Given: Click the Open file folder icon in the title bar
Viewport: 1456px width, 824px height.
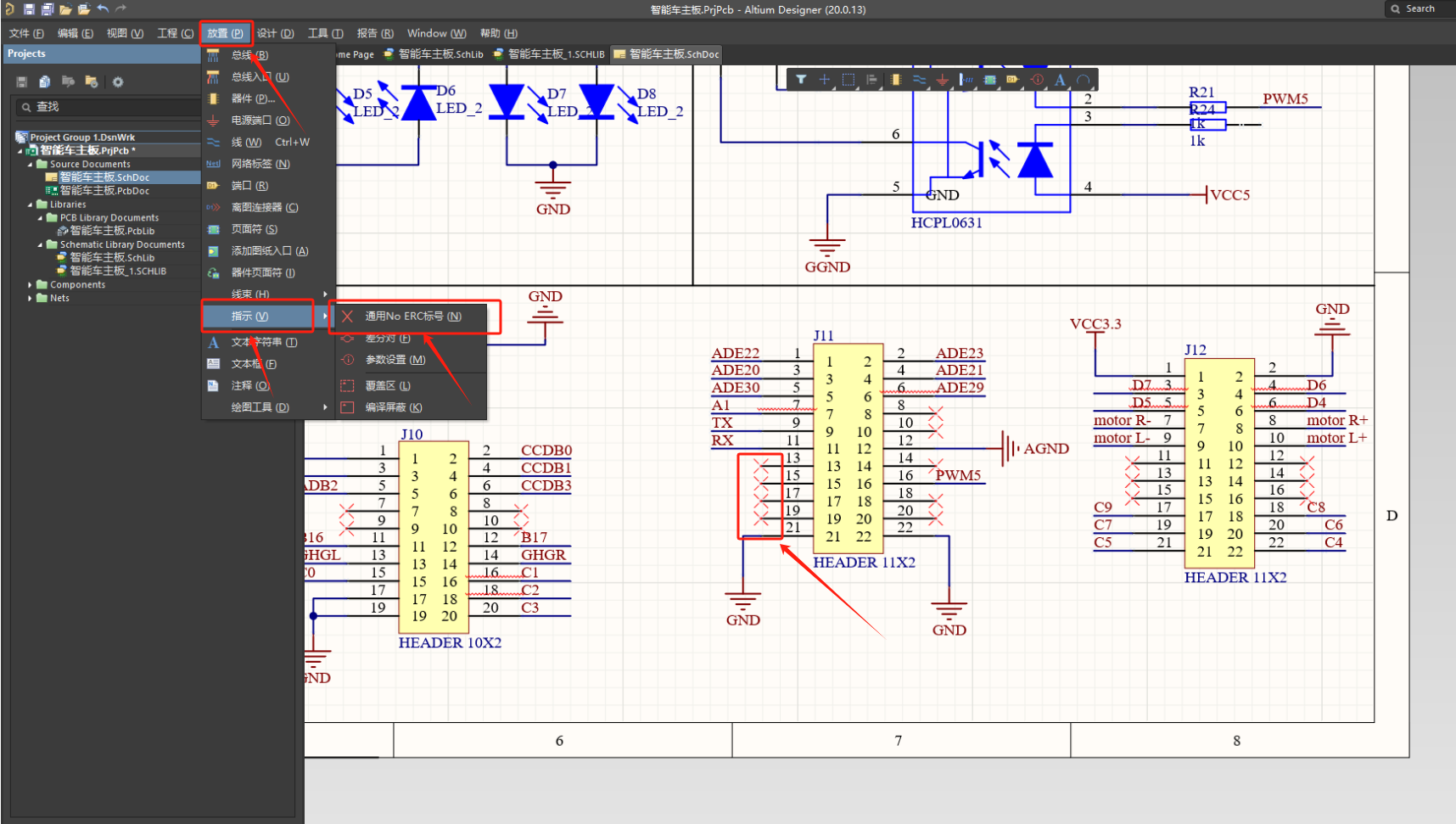Looking at the screenshot, I should (x=65, y=9).
